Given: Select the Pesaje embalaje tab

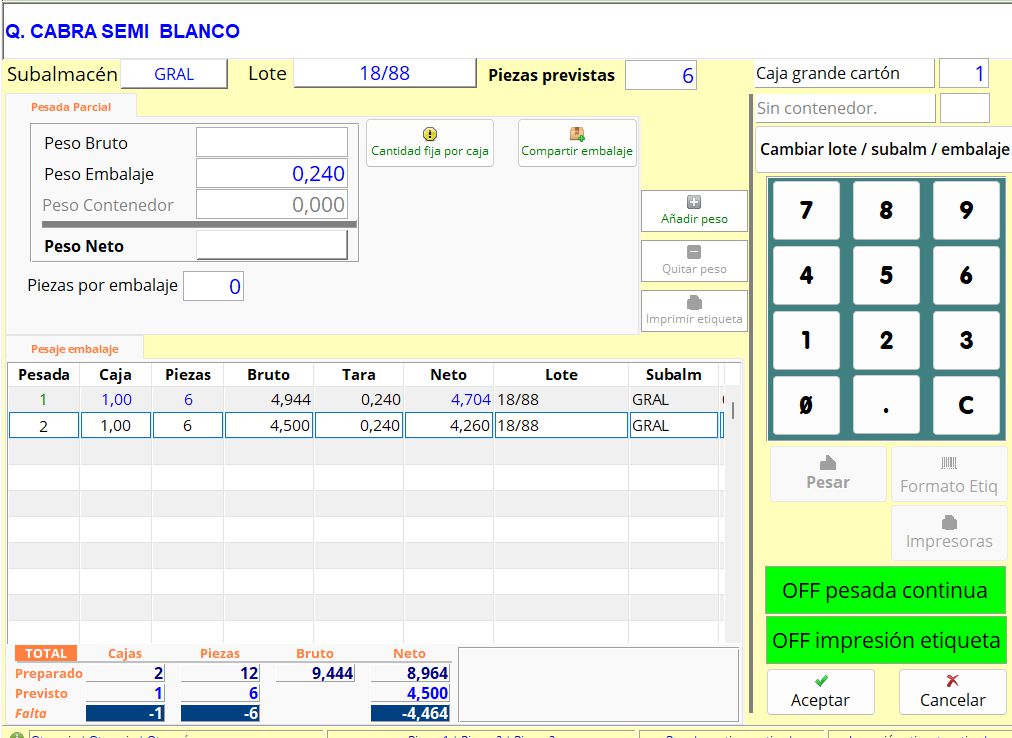Looking at the screenshot, I should click(x=75, y=349).
